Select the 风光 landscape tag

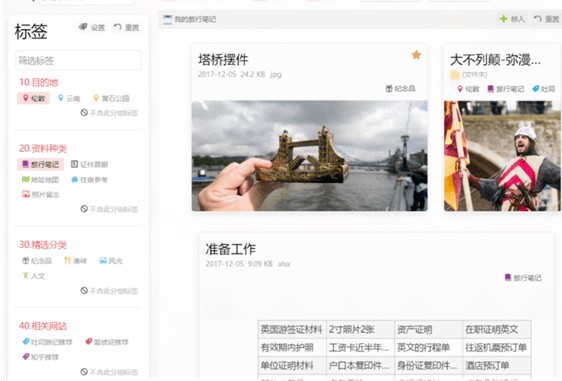click(111, 261)
